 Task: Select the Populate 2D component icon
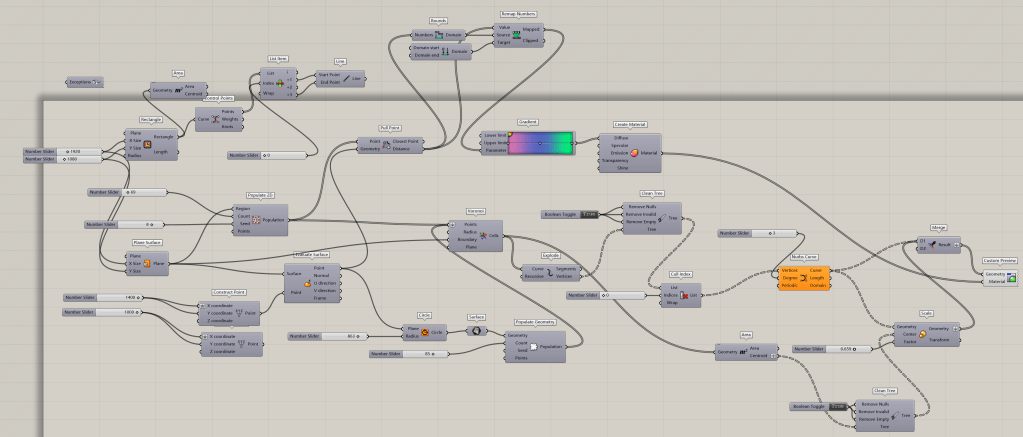(x=254, y=219)
